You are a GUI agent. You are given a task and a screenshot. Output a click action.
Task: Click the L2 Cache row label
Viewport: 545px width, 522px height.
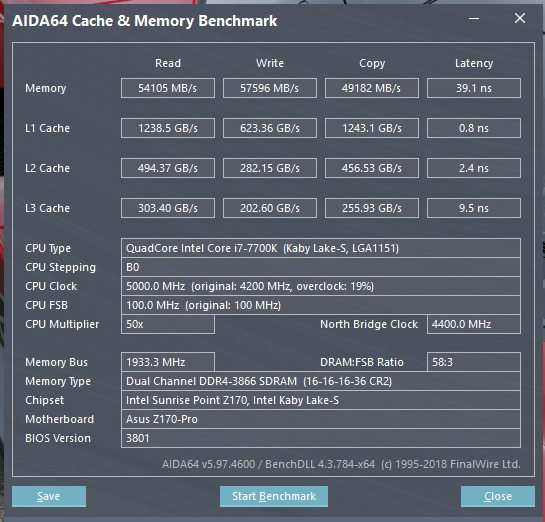point(48,168)
